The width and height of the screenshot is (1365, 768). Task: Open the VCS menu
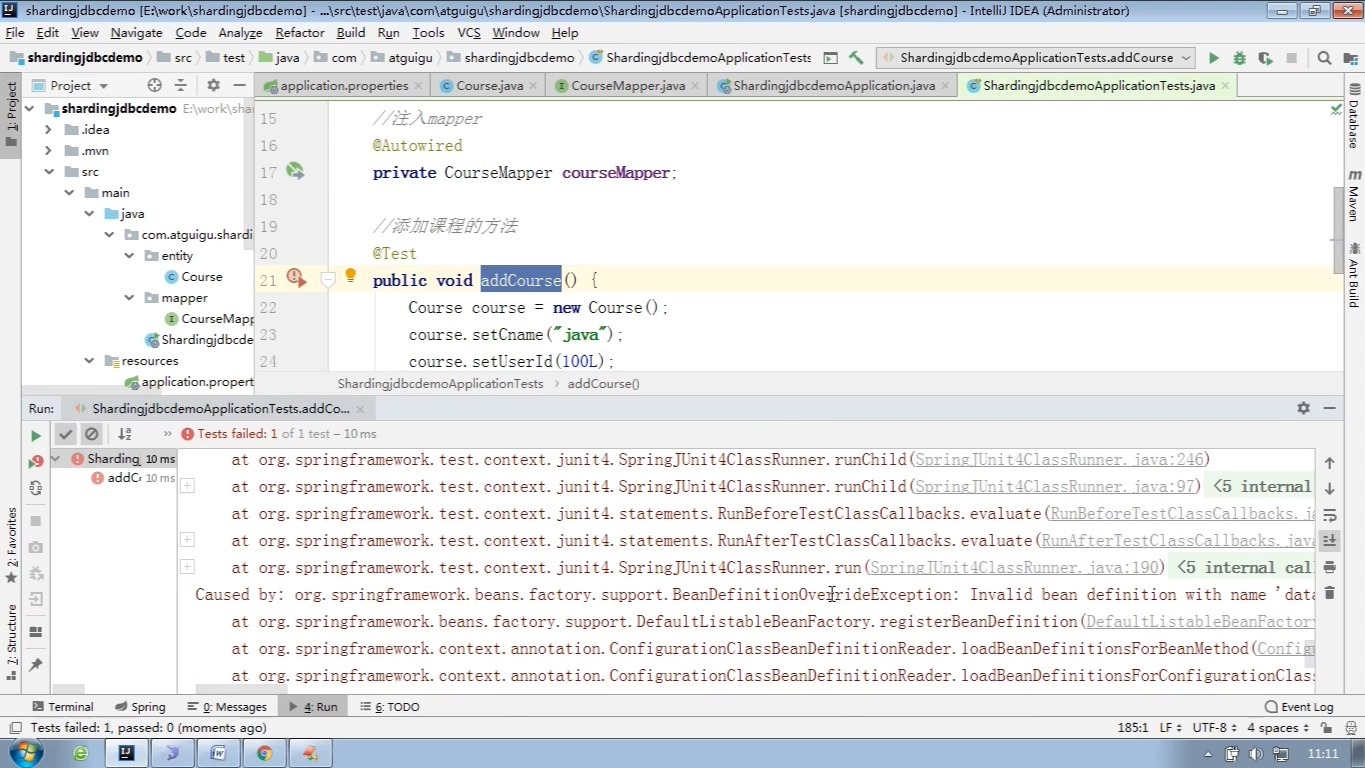469,32
